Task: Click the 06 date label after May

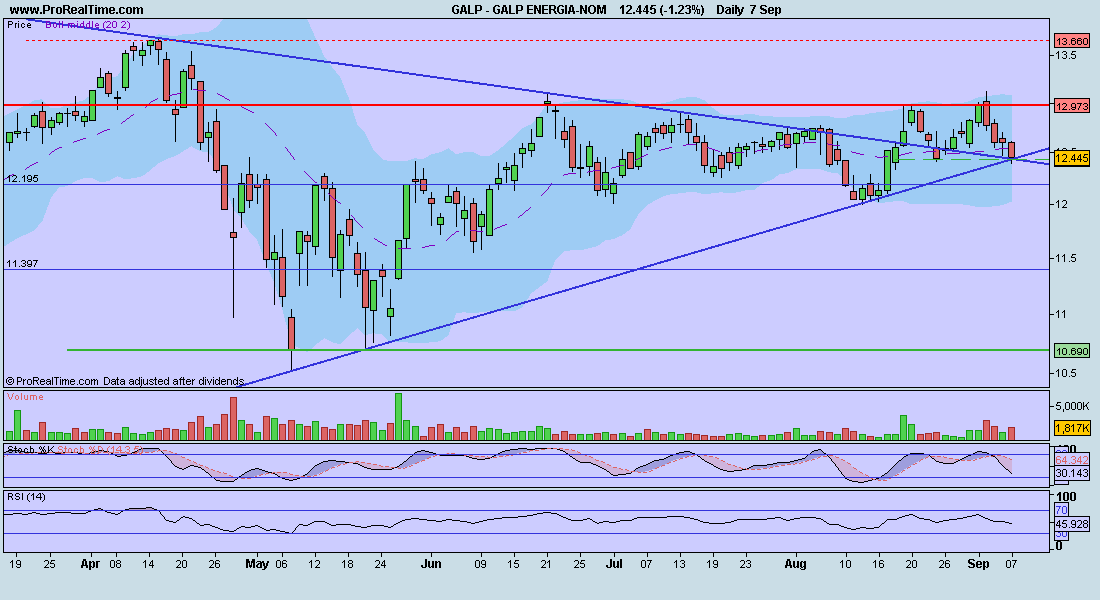Action: (281, 564)
